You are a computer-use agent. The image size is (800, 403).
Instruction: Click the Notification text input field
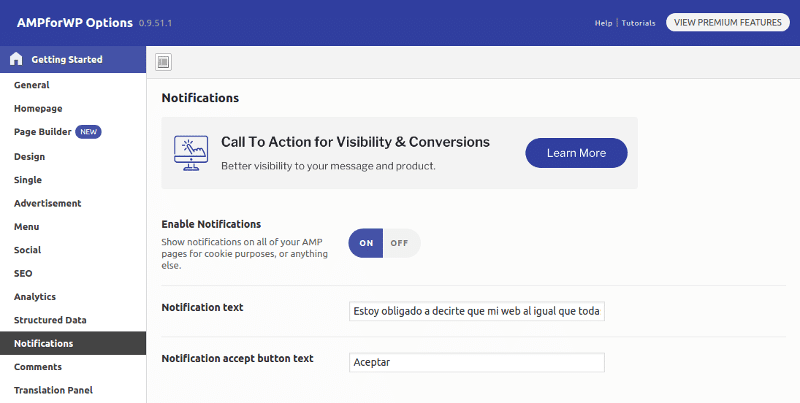[x=477, y=311]
